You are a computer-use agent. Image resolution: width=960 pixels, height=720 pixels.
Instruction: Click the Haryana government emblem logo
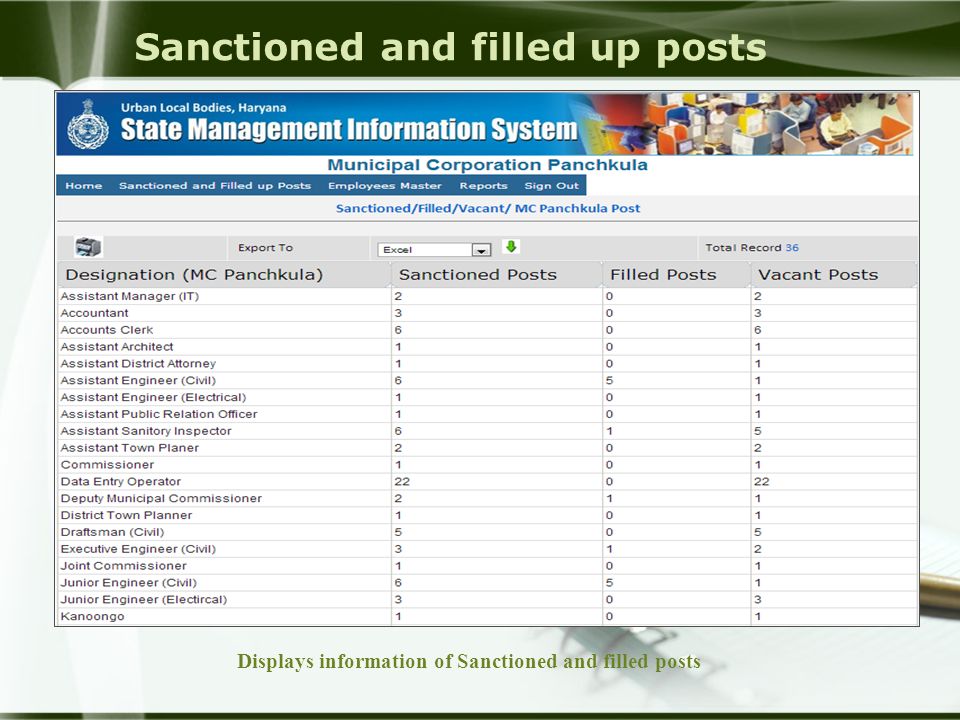pos(88,124)
